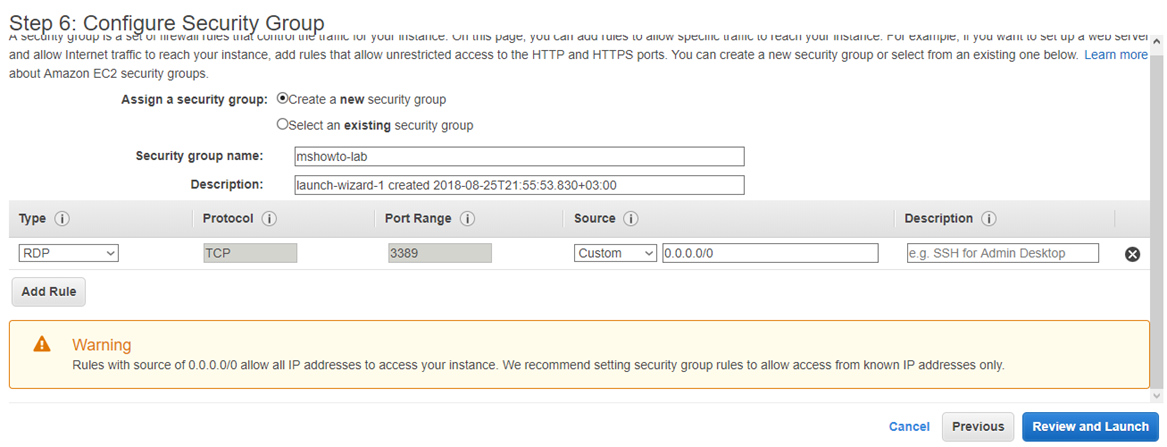Viewport: 1167px width, 447px height.
Task: Click the info icon beside Port Range
Action: click(467, 219)
